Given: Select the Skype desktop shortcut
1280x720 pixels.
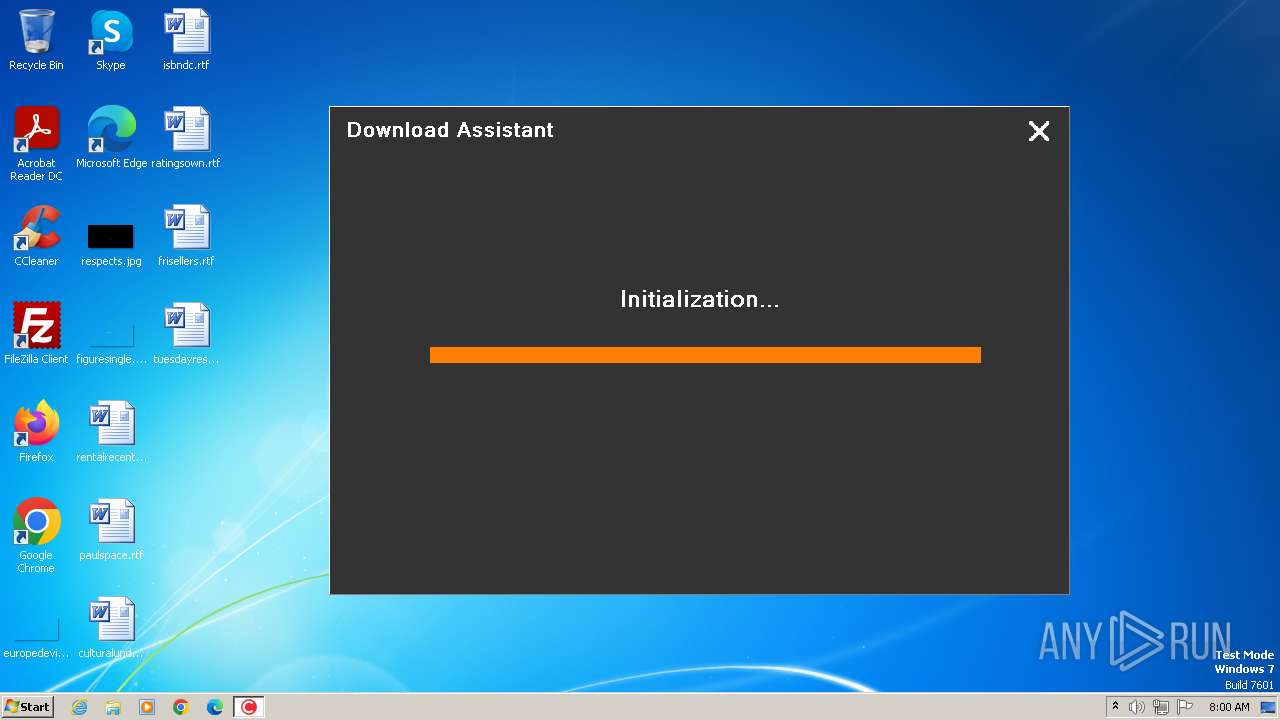Looking at the screenshot, I should 111,40.
